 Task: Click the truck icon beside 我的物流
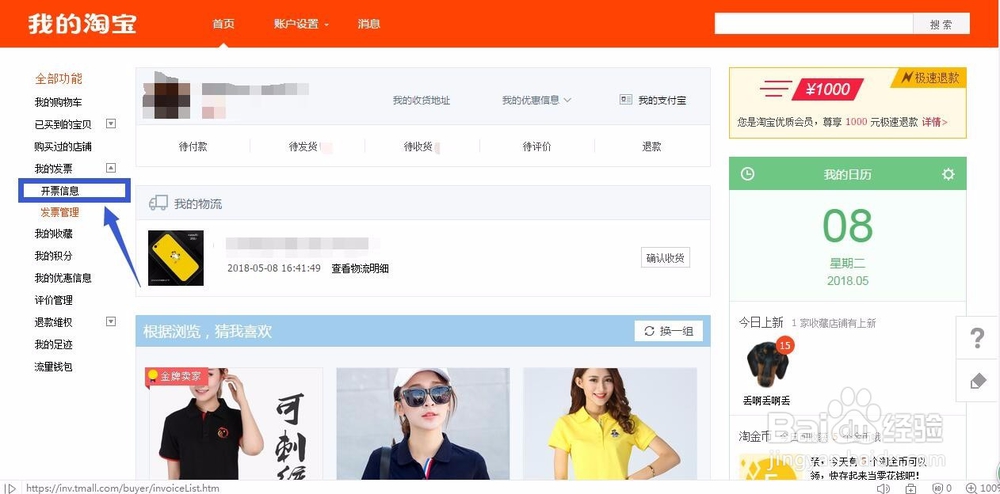[x=158, y=203]
